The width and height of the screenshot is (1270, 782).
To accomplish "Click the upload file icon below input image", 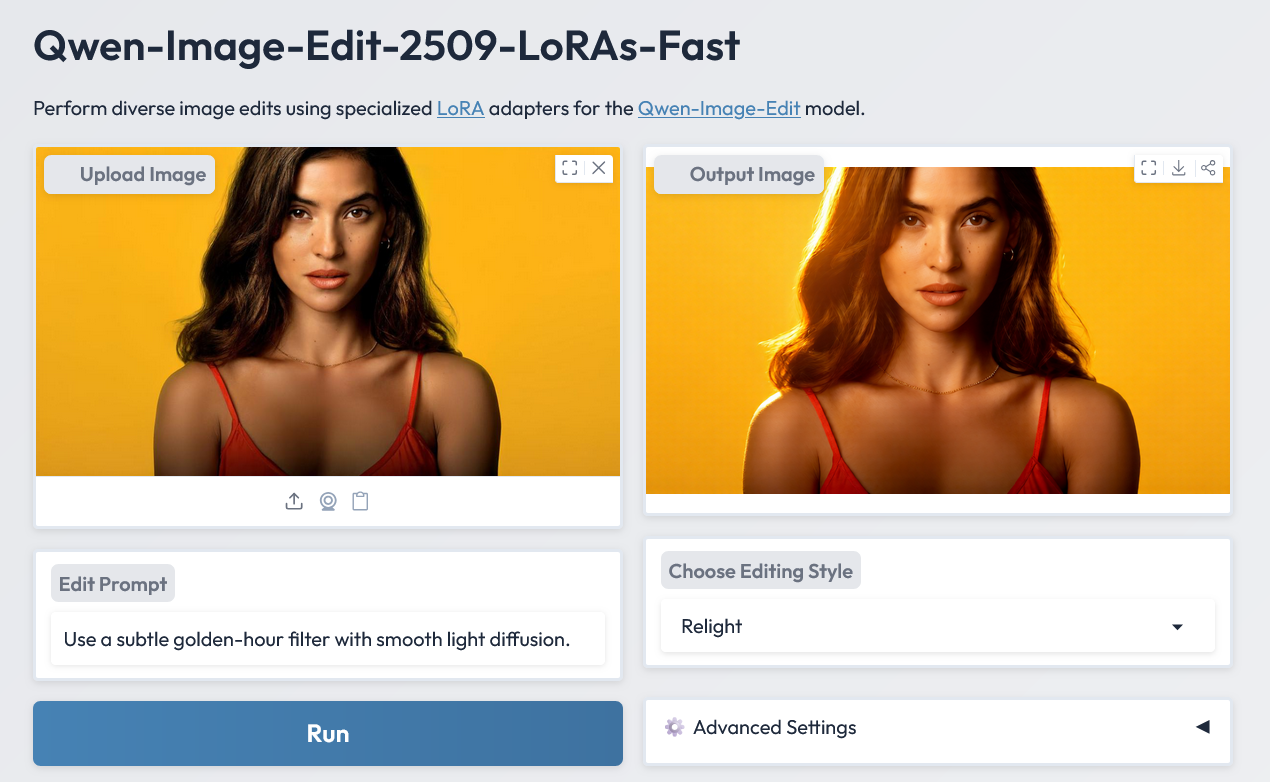I will 294,501.
